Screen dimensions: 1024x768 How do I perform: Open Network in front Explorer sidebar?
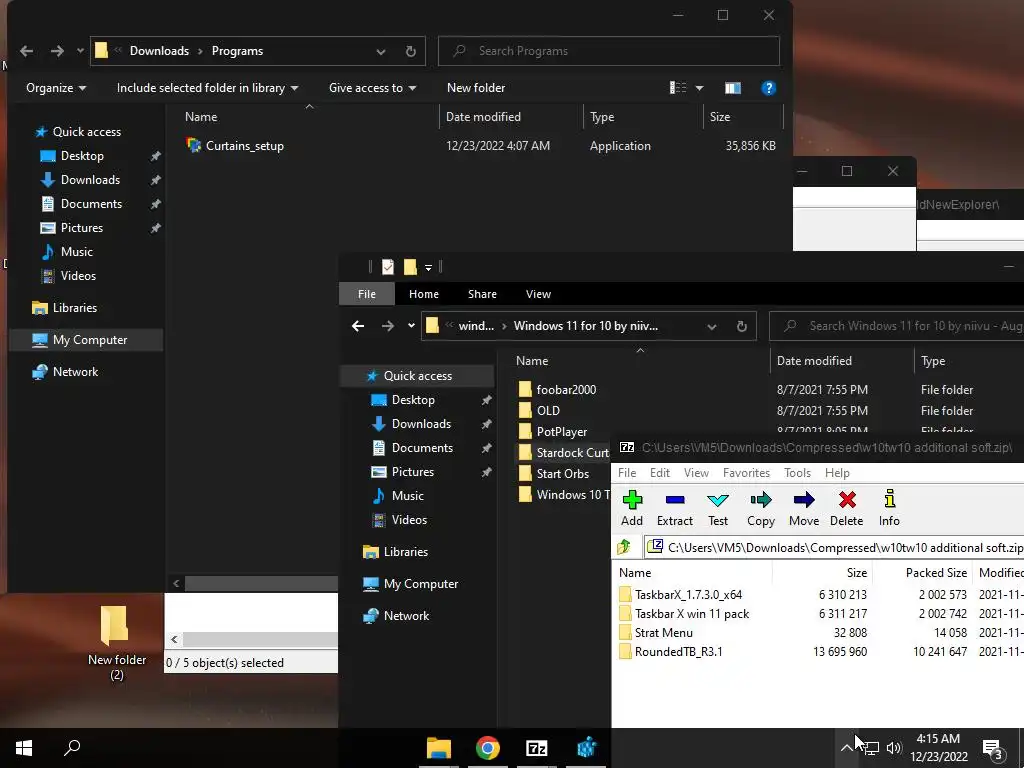click(396, 616)
